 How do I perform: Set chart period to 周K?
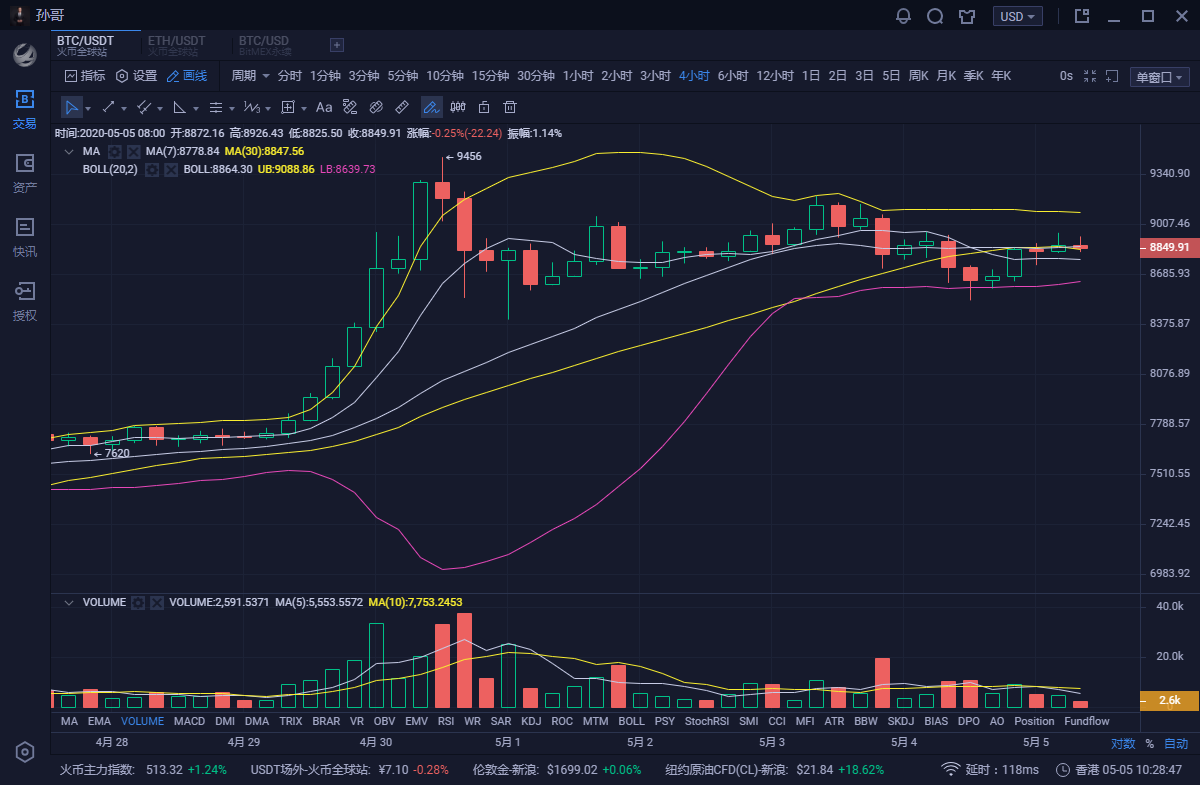coord(918,76)
